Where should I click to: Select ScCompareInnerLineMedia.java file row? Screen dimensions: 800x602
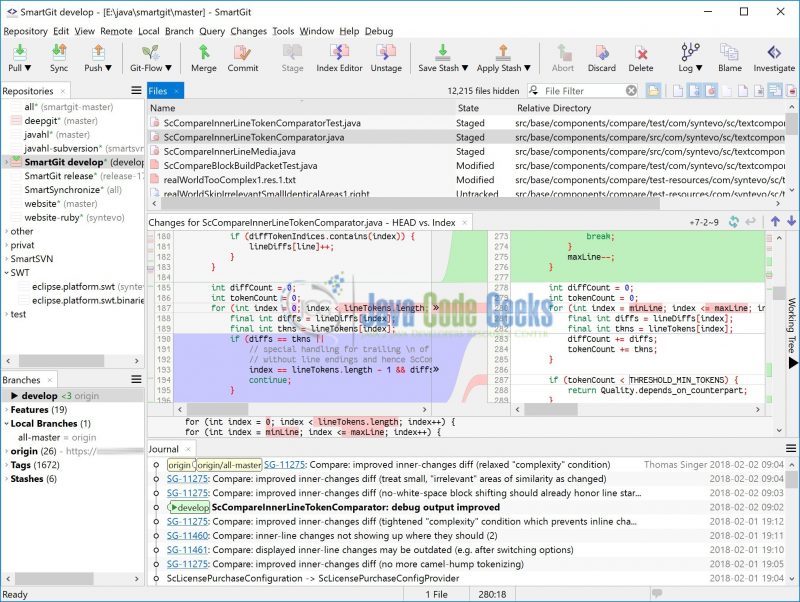point(467,152)
